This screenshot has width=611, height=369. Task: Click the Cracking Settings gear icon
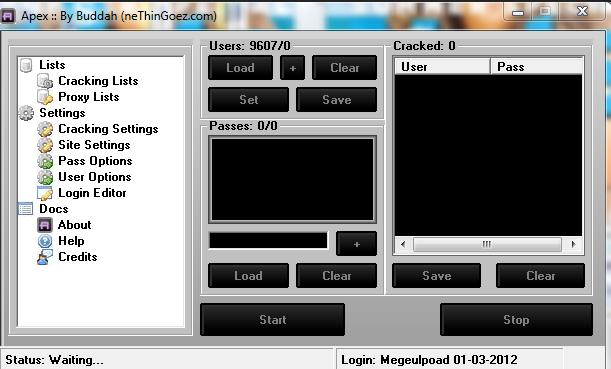point(45,129)
